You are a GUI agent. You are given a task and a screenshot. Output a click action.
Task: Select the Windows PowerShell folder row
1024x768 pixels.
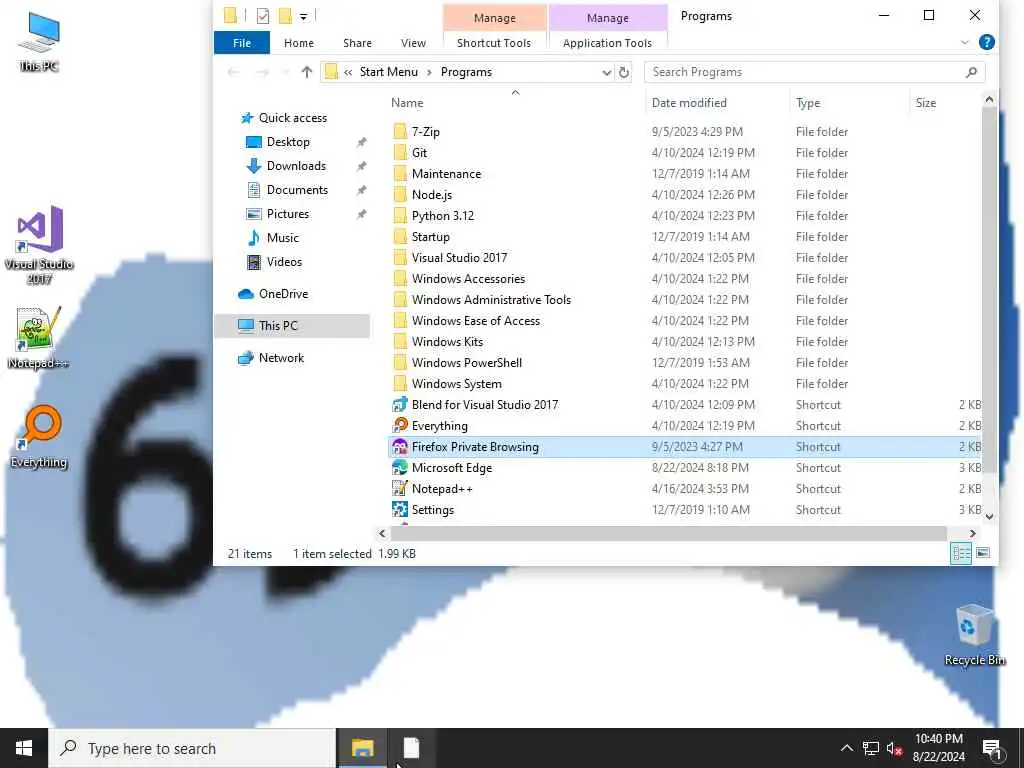click(684, 362)
